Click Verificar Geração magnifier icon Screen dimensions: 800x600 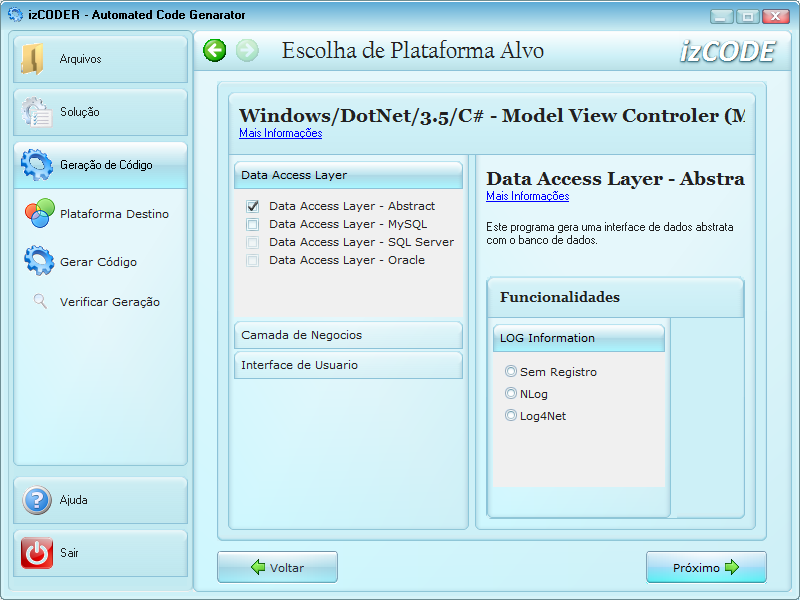pos(40,301)
